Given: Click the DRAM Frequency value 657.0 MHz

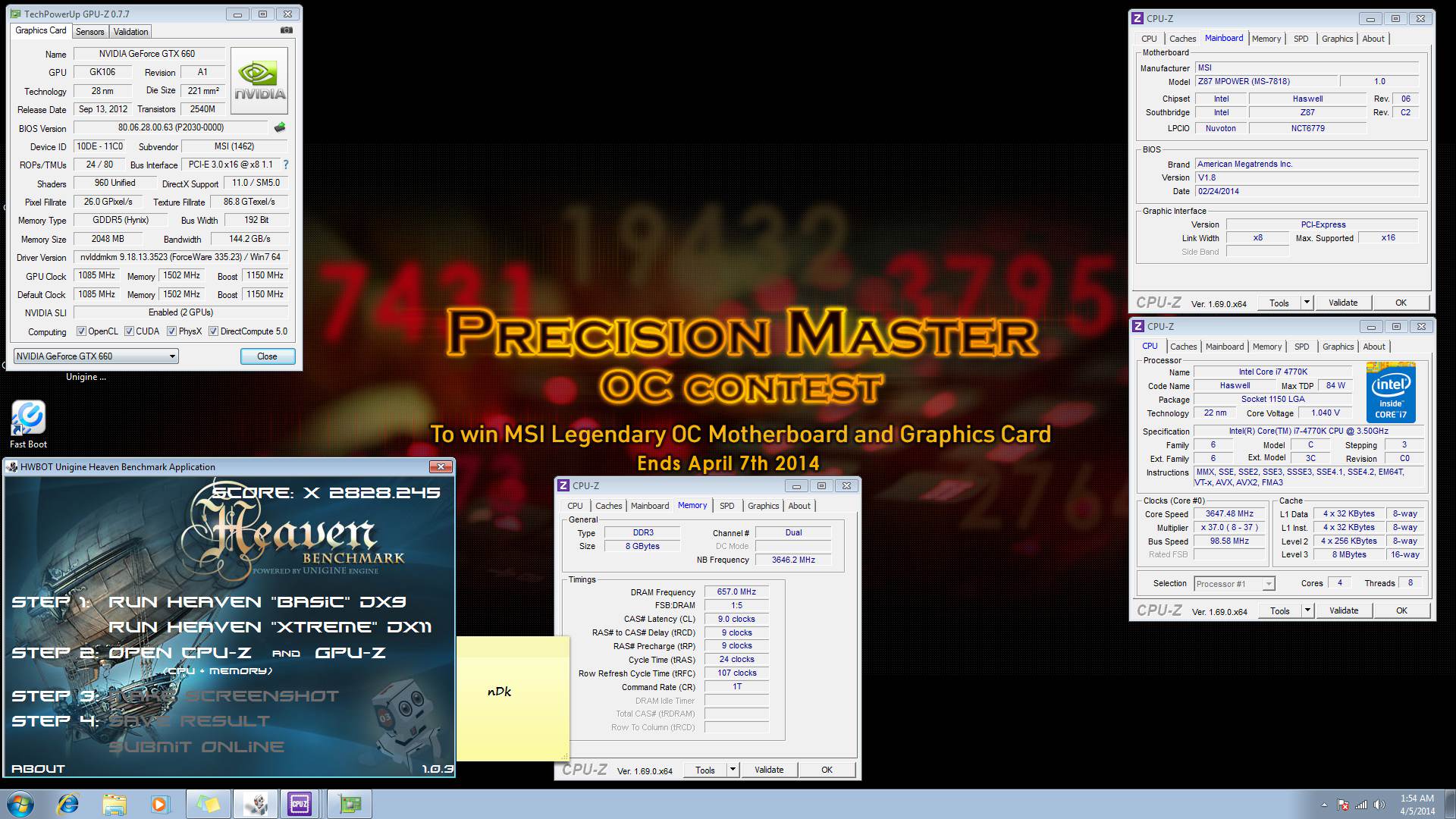Looking at the screenshot, I should tap(736, 591).
